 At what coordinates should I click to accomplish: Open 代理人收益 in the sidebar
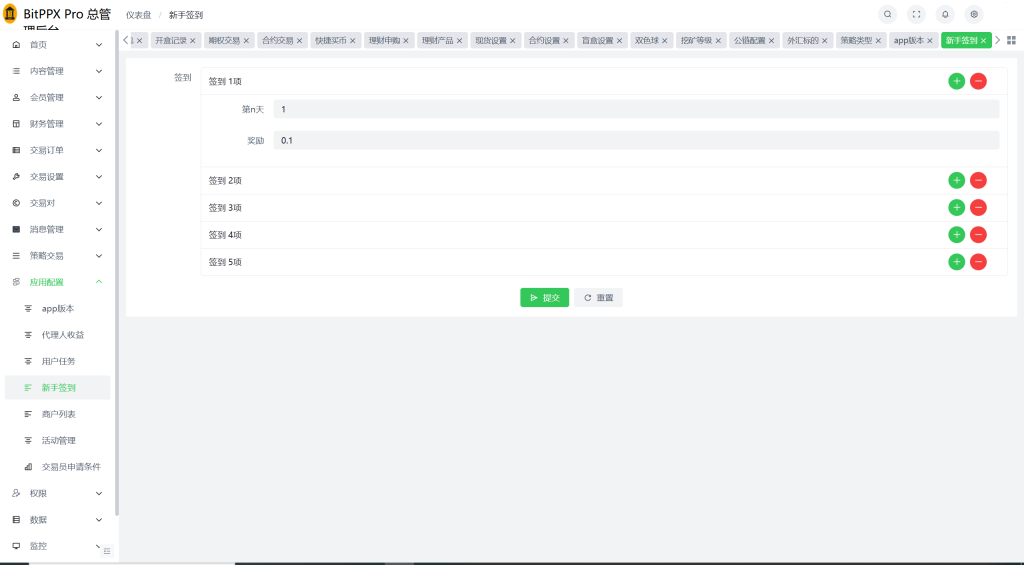57,335
